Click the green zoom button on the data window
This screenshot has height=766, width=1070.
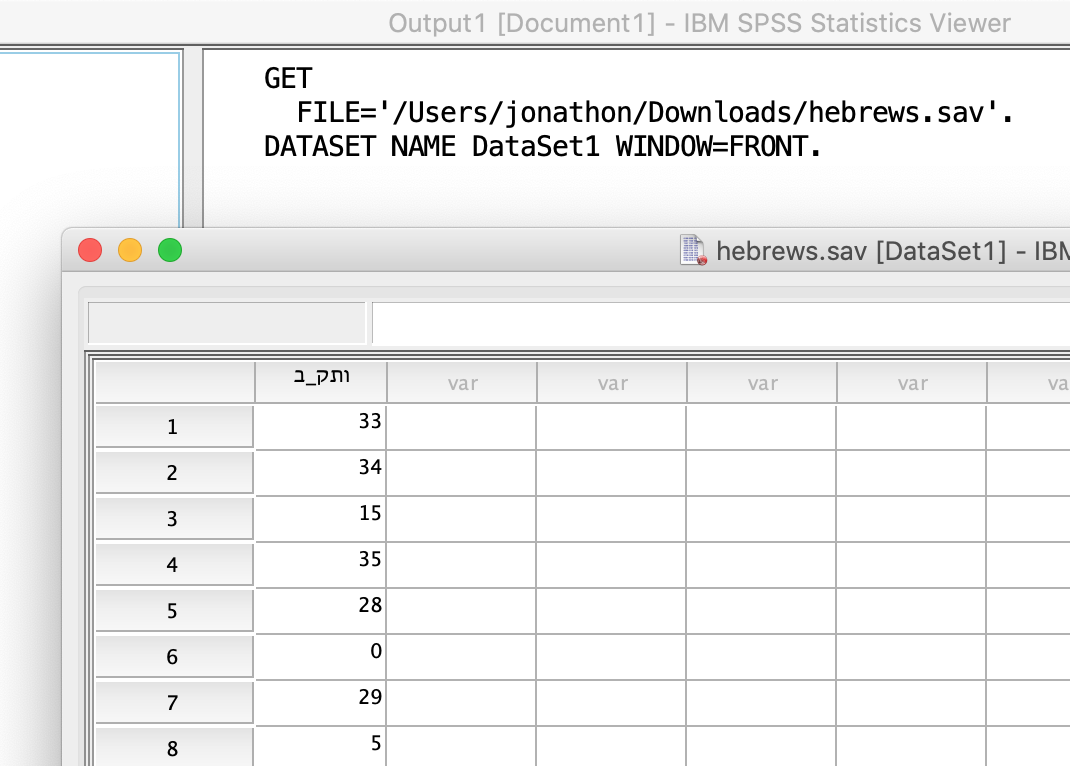[x=170, y=250]
